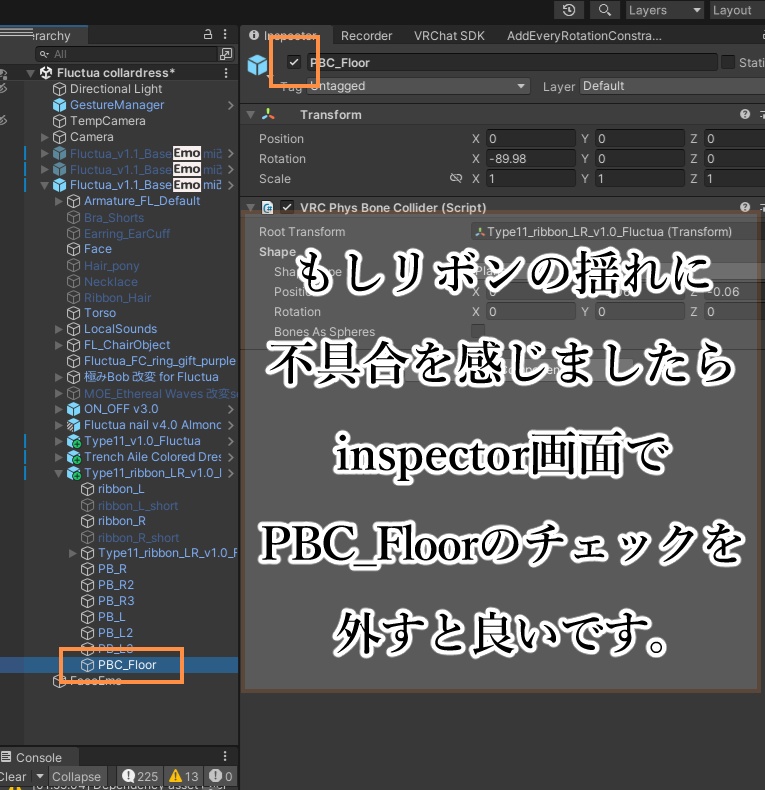Click VRC Phys Bone Collider script icon
Screen dimensions: 765x790
268,208
